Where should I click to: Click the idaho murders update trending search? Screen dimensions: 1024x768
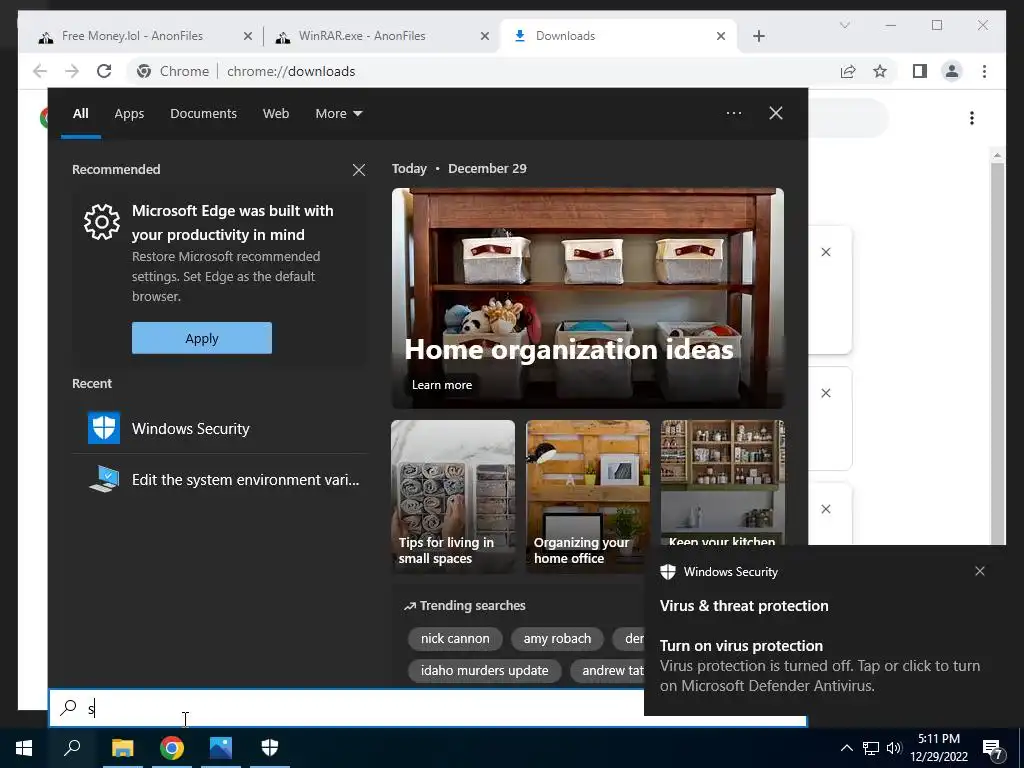point(485,671)
